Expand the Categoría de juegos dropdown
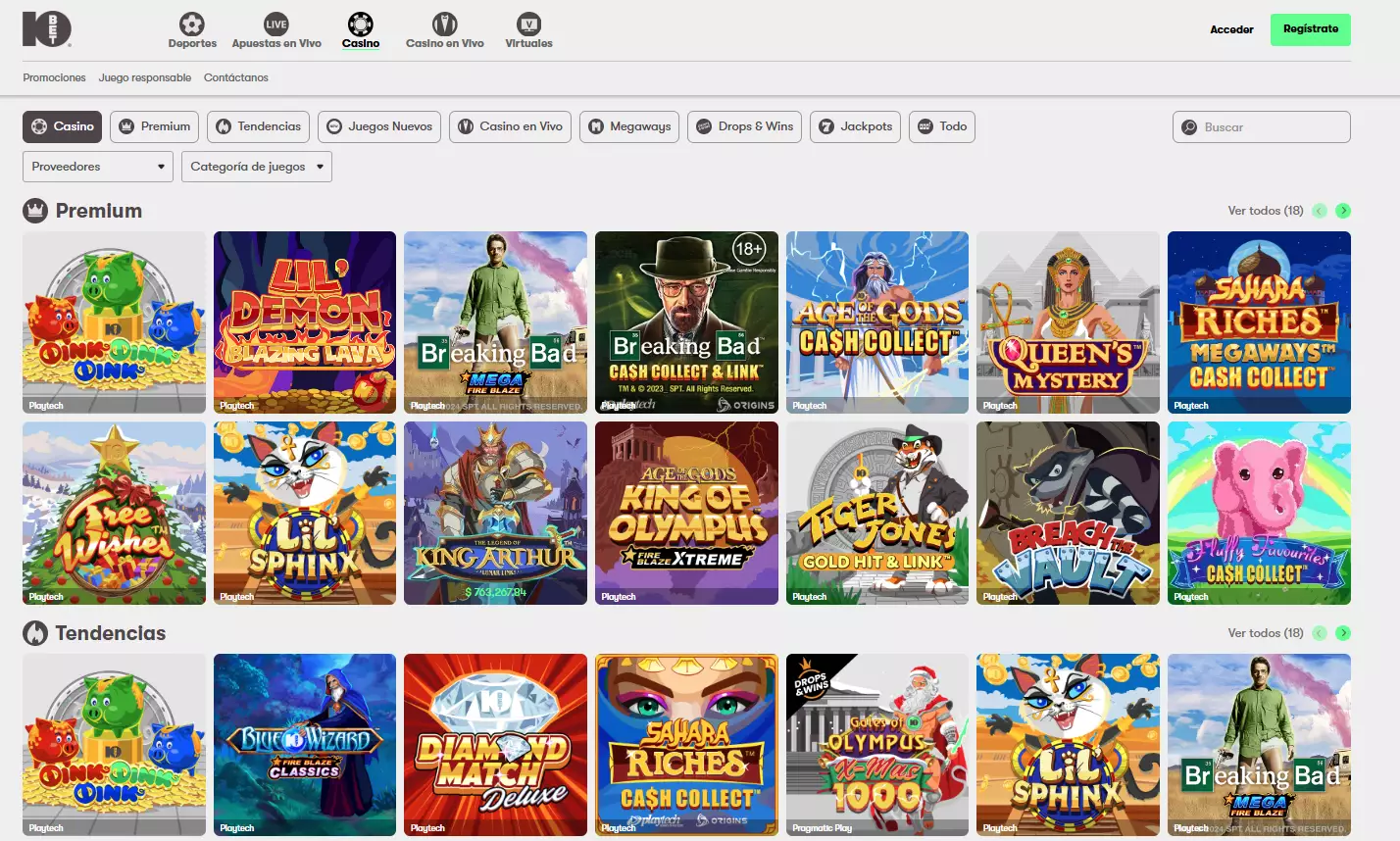This screenshot has height=841, width=1400. pos(257,167)
